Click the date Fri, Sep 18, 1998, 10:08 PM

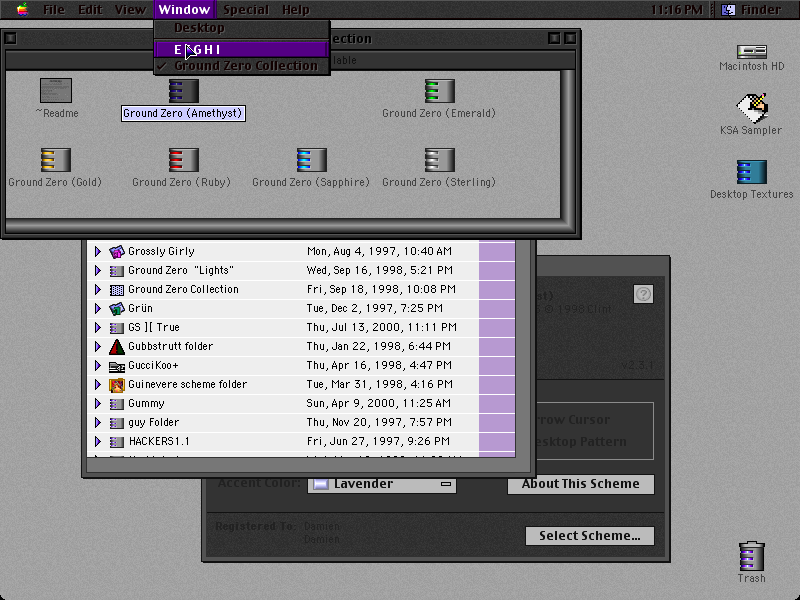pyautogui.click(x=381, y=289)
